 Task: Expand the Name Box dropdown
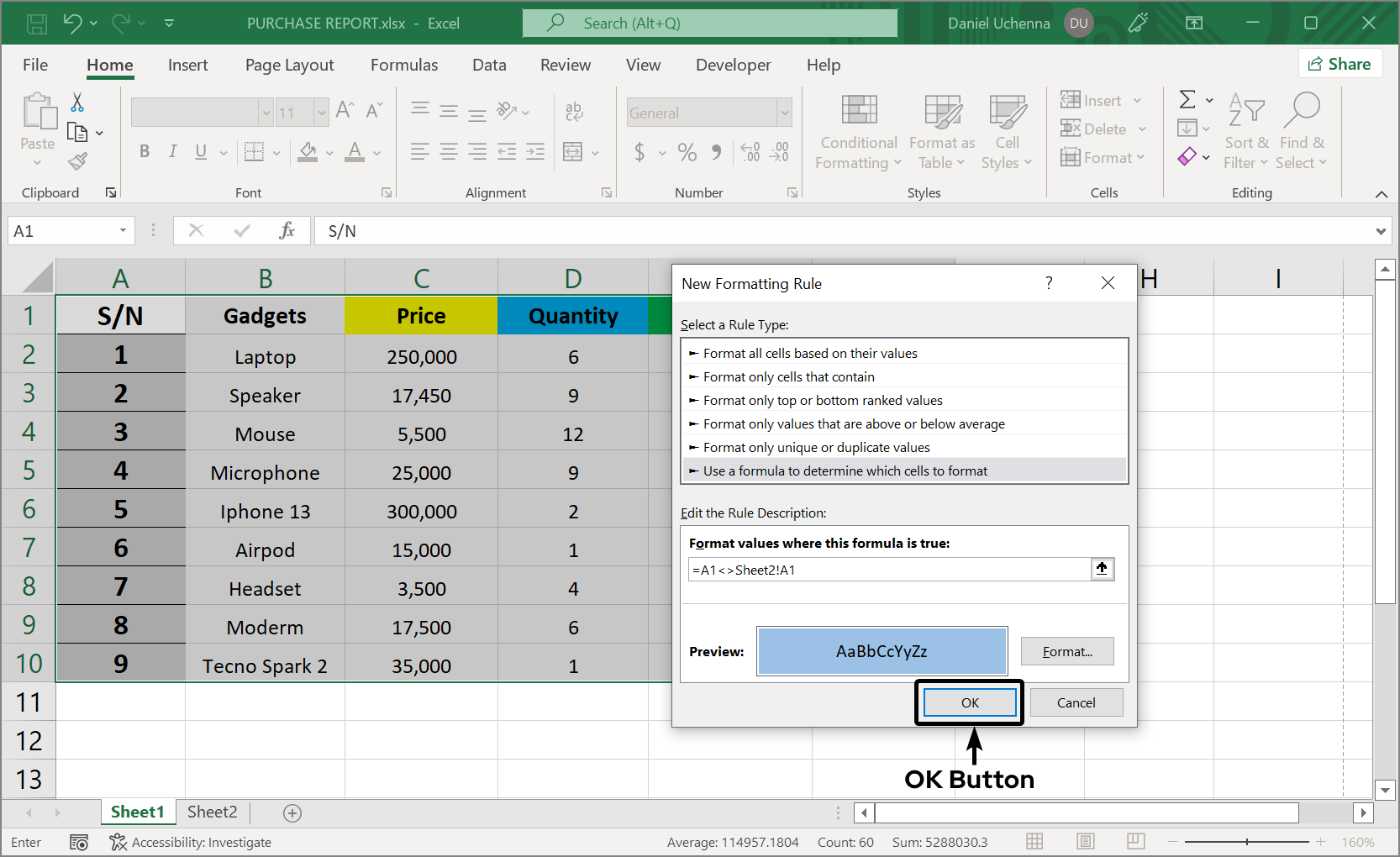coord(123,231)
